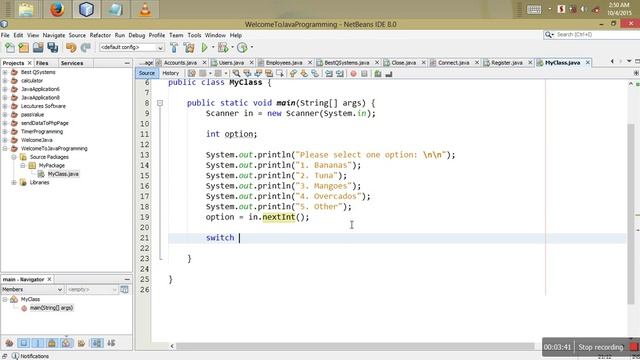Click the vertical scrollbar of the editor

(631, 213)
